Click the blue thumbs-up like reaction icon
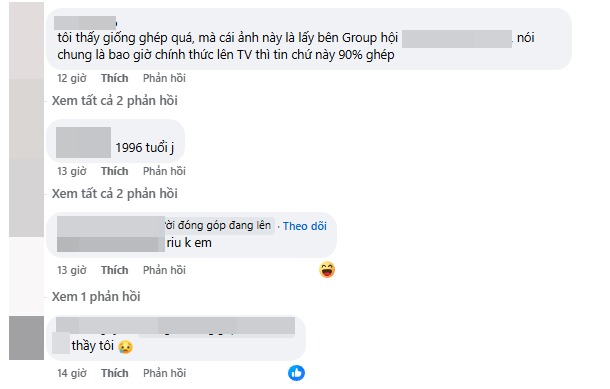 [296, 373]
